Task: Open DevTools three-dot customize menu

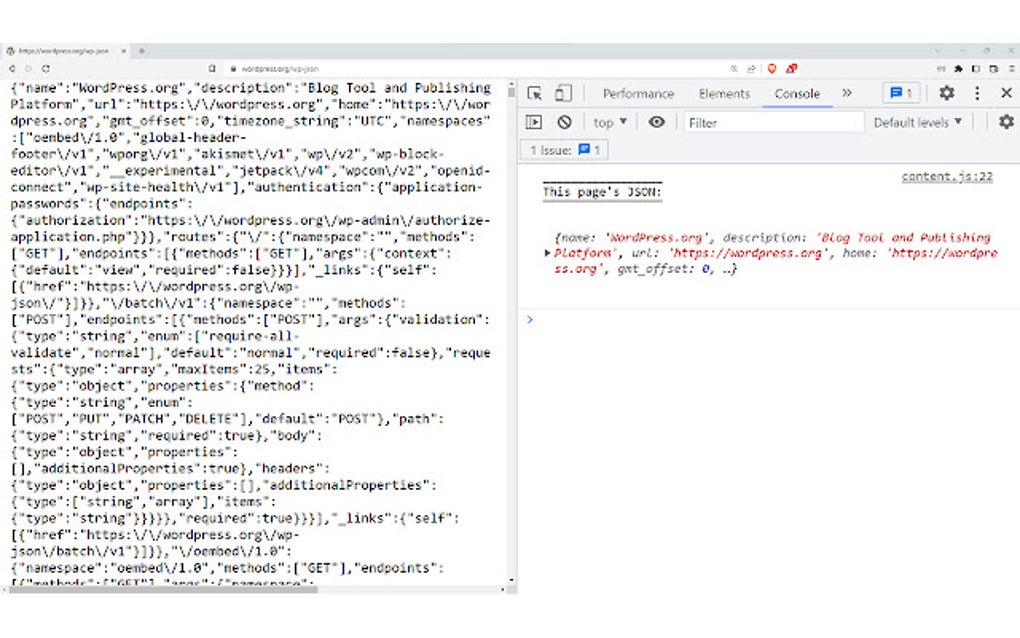Action: 977,93
